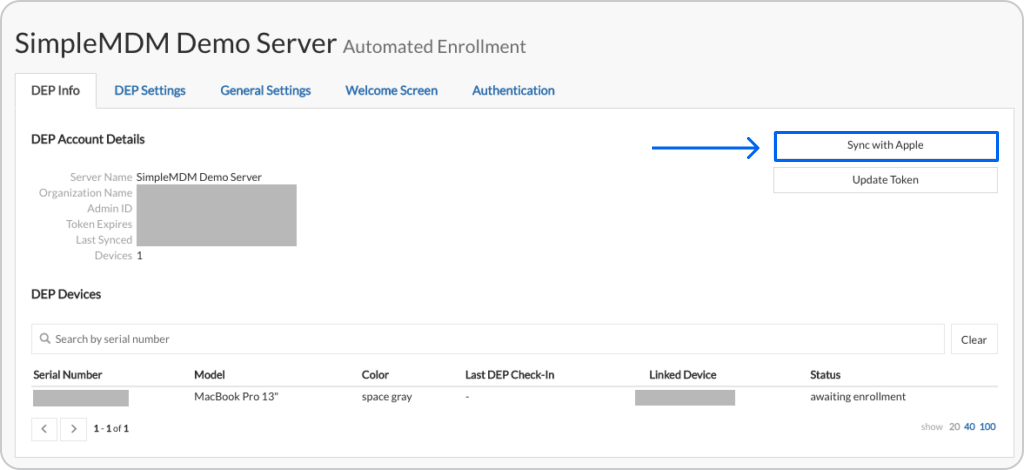Select the redacted serial number cell

[80, 397]
